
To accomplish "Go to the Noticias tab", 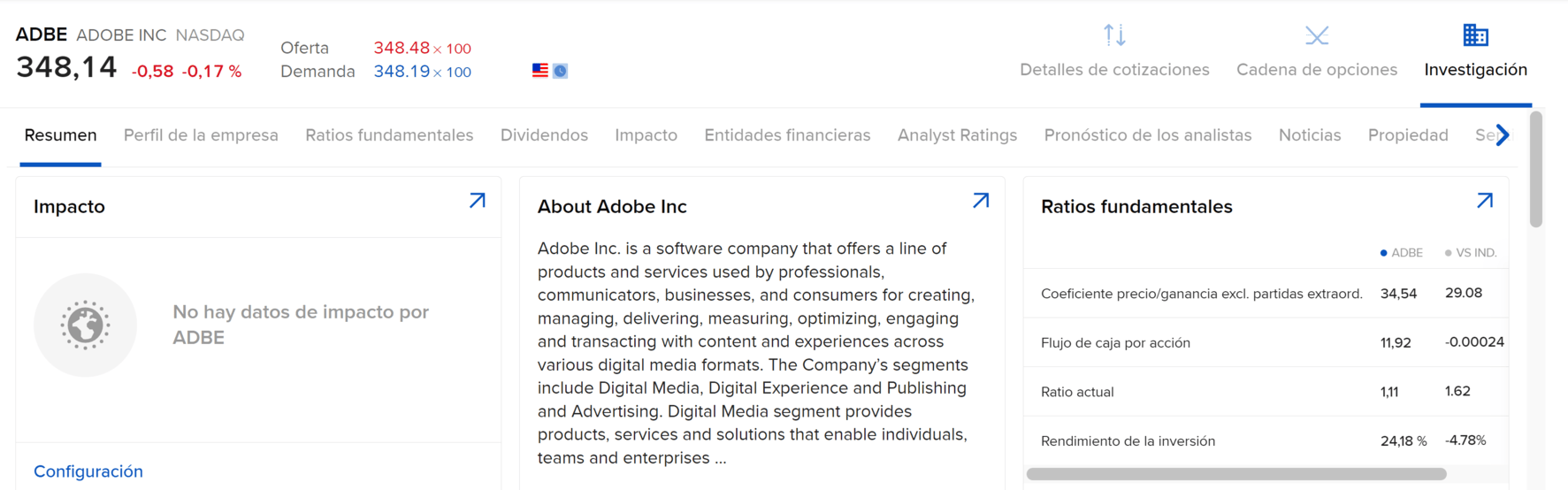I will click(x=1310, y=135).
